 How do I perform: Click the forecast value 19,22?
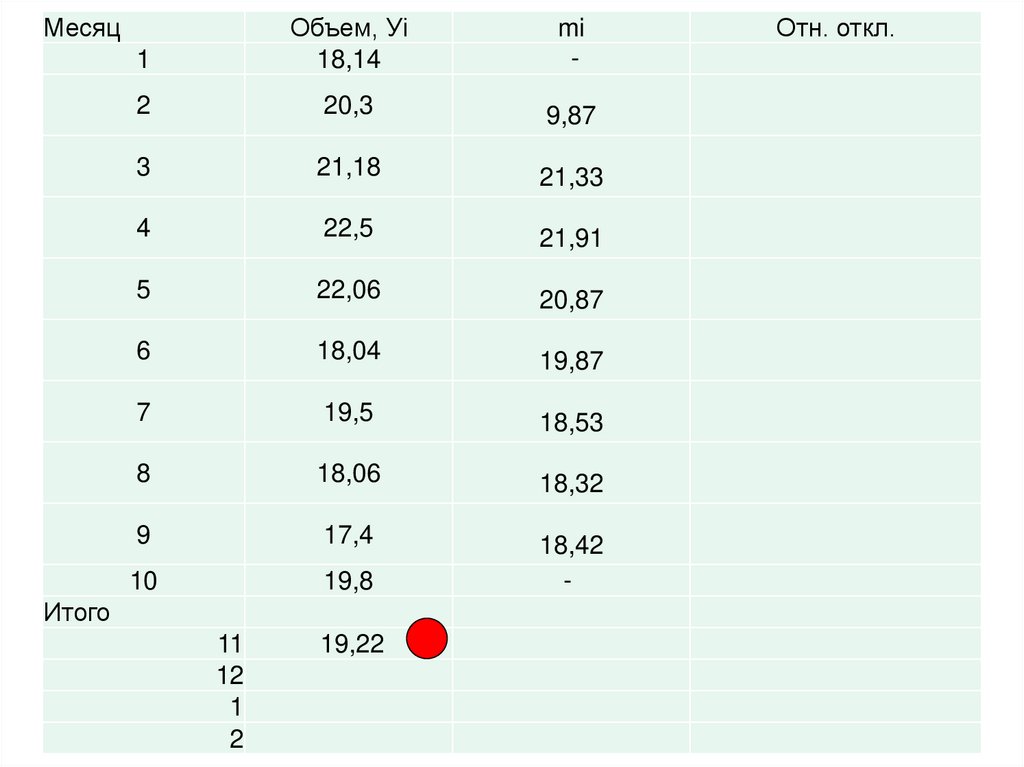click(352, 645)
